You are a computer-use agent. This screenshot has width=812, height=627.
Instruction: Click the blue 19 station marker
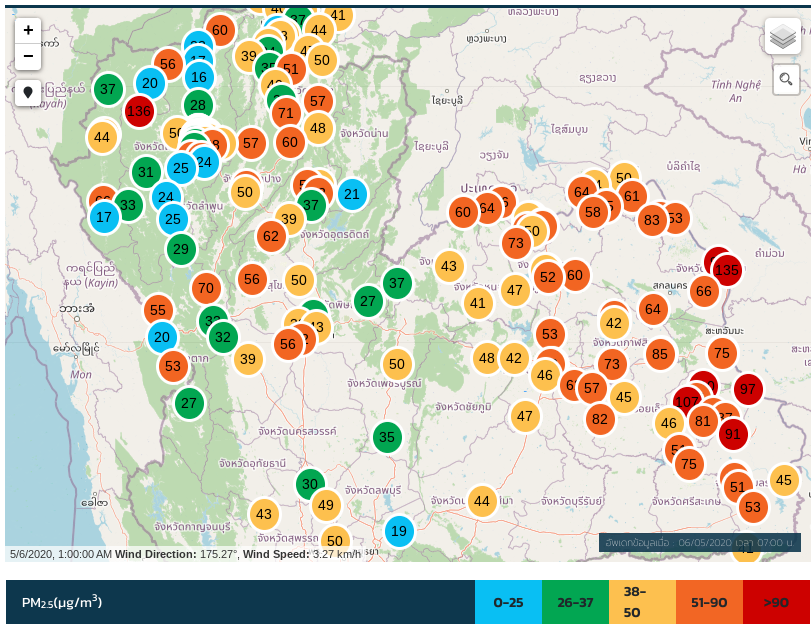[x=398, y=530]
